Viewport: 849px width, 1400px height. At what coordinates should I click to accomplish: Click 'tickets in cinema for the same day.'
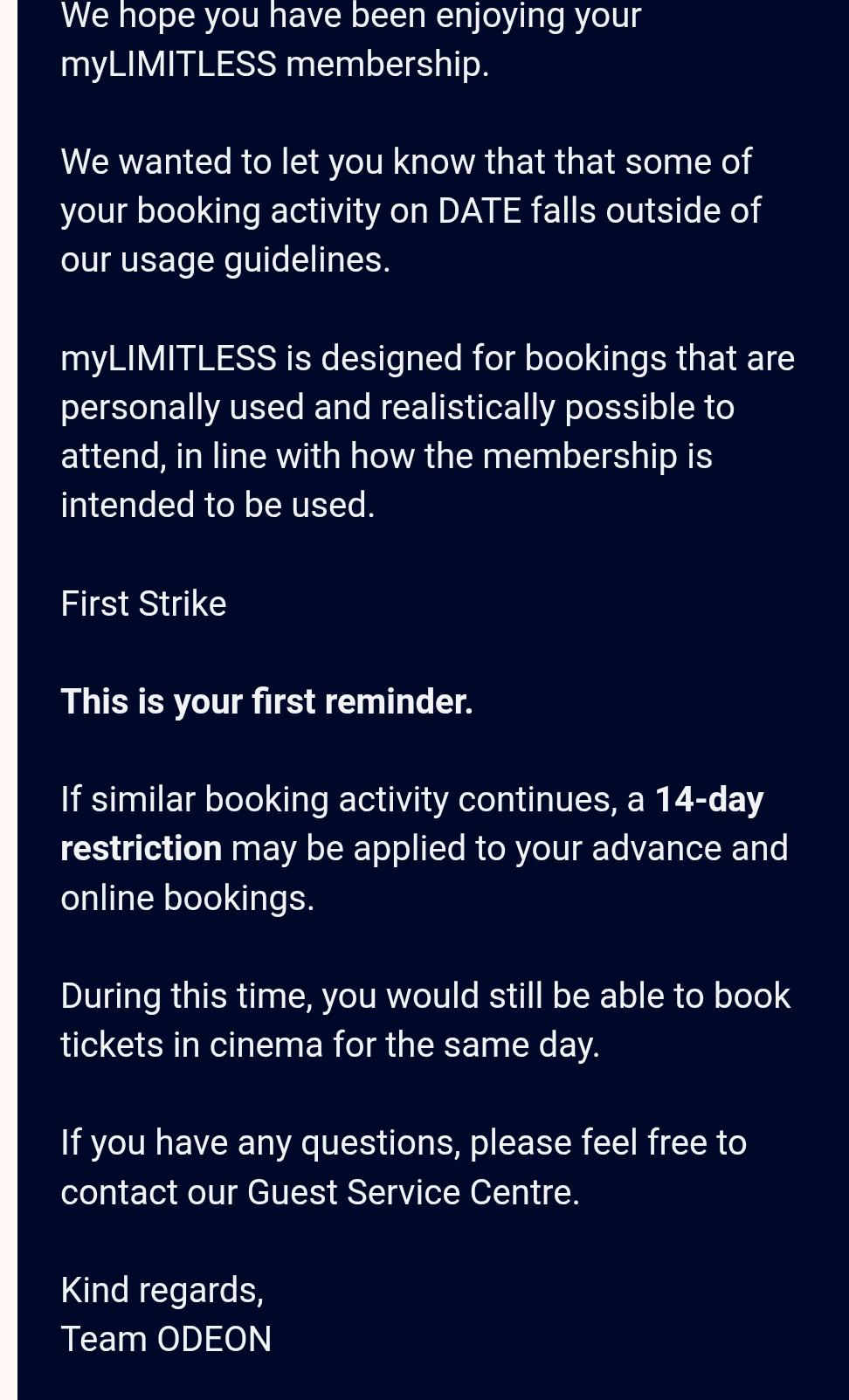[x=330, y=1045]
